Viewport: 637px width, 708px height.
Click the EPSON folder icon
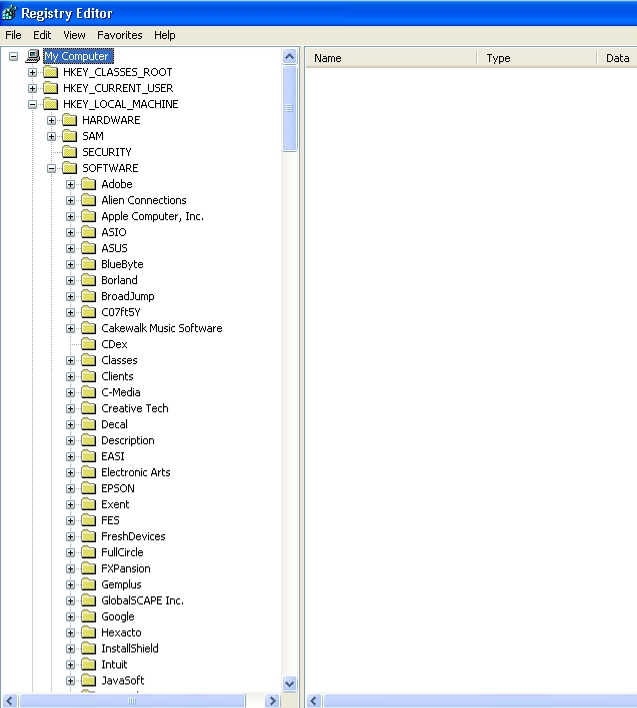(x=88, y=489)
